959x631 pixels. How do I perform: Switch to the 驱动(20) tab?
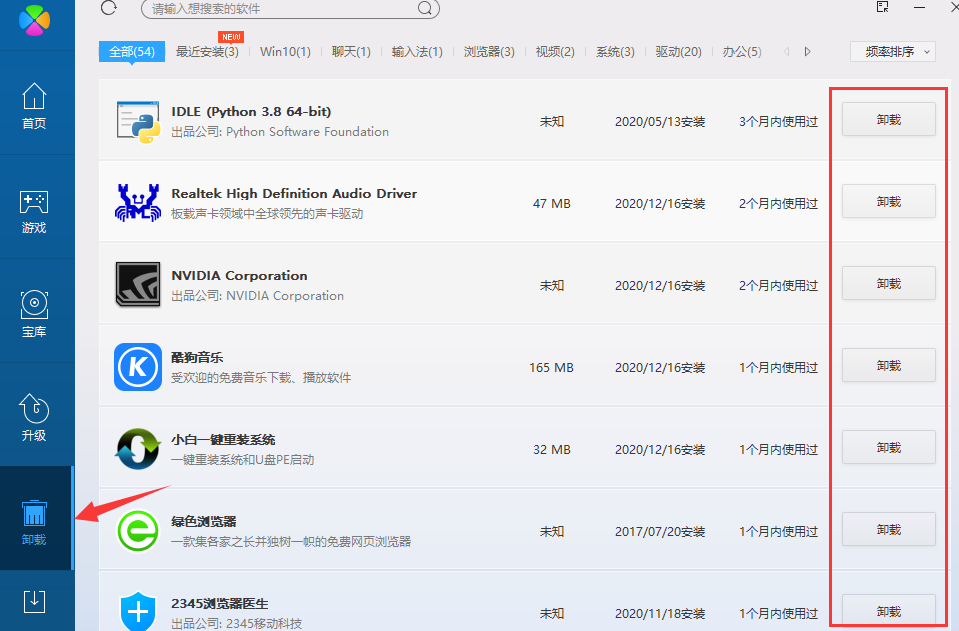(678, 52)
